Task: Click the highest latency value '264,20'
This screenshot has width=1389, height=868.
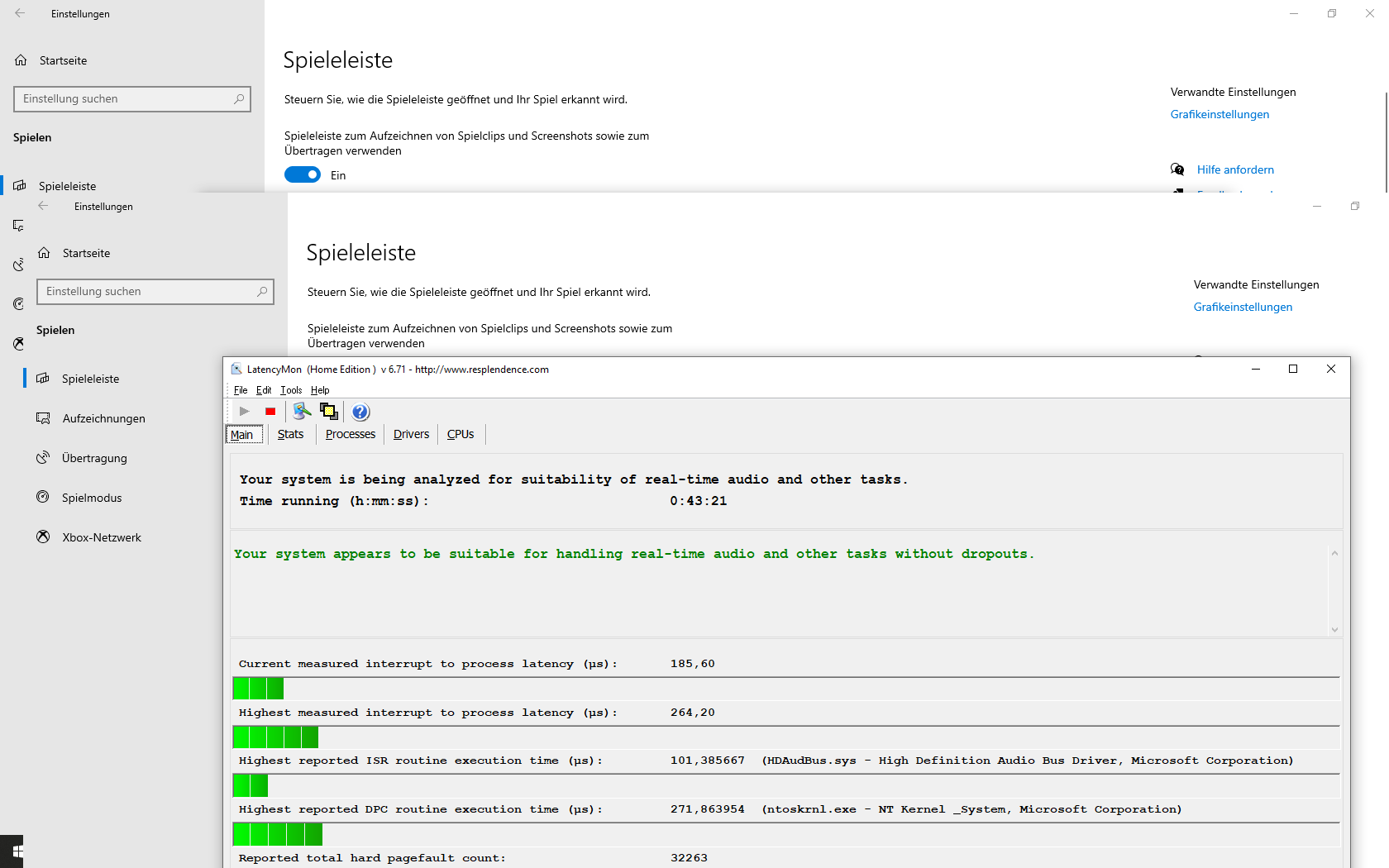Action: click(x=693, y=713)
